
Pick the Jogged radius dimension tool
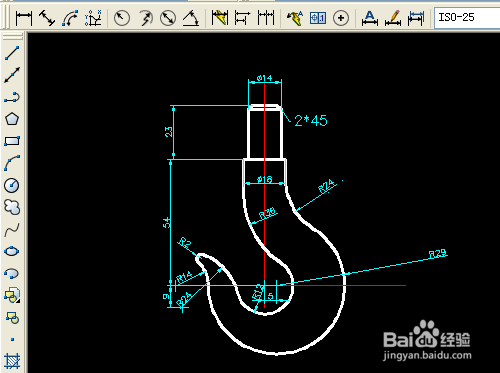click(145, 18)
